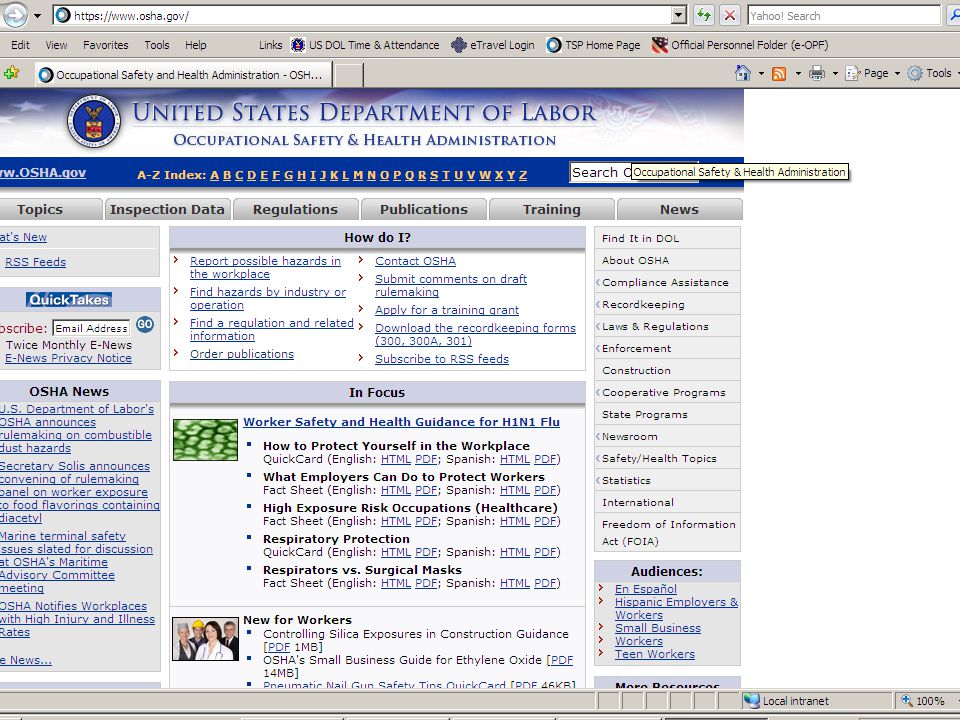Open the Publications navigation tab
The height and width of the screenshot is (720, 960).
pos(424,209)
